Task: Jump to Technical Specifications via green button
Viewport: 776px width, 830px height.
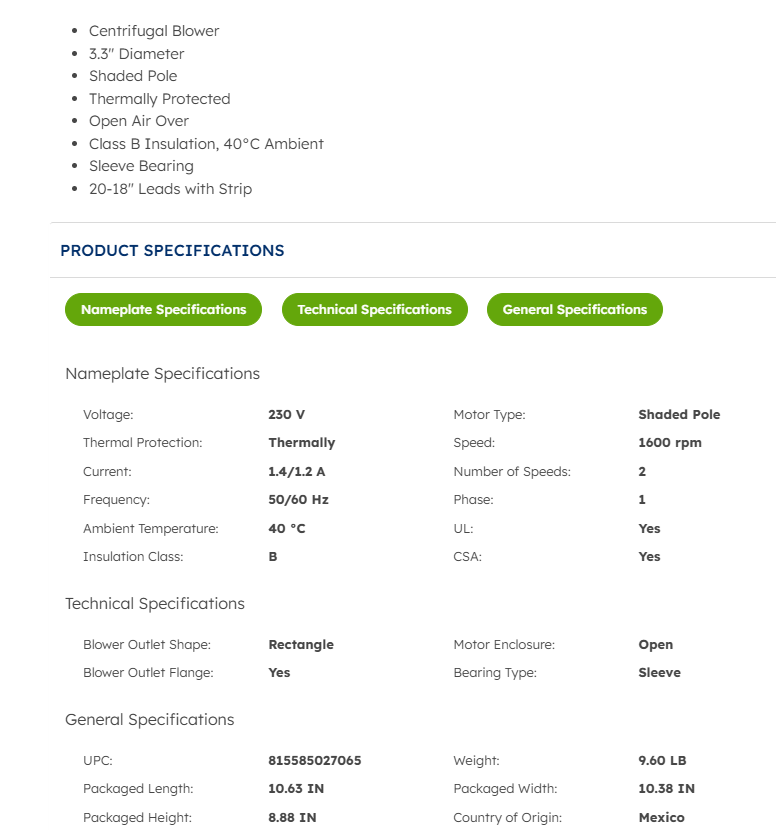Action: click(374, 310)
